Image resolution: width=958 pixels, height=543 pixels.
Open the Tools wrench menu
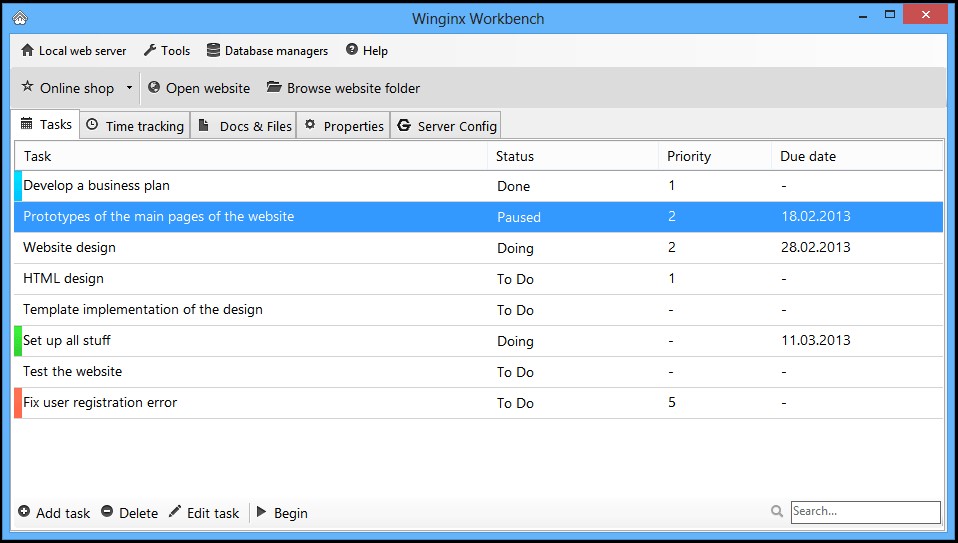[x=150, y=51]
